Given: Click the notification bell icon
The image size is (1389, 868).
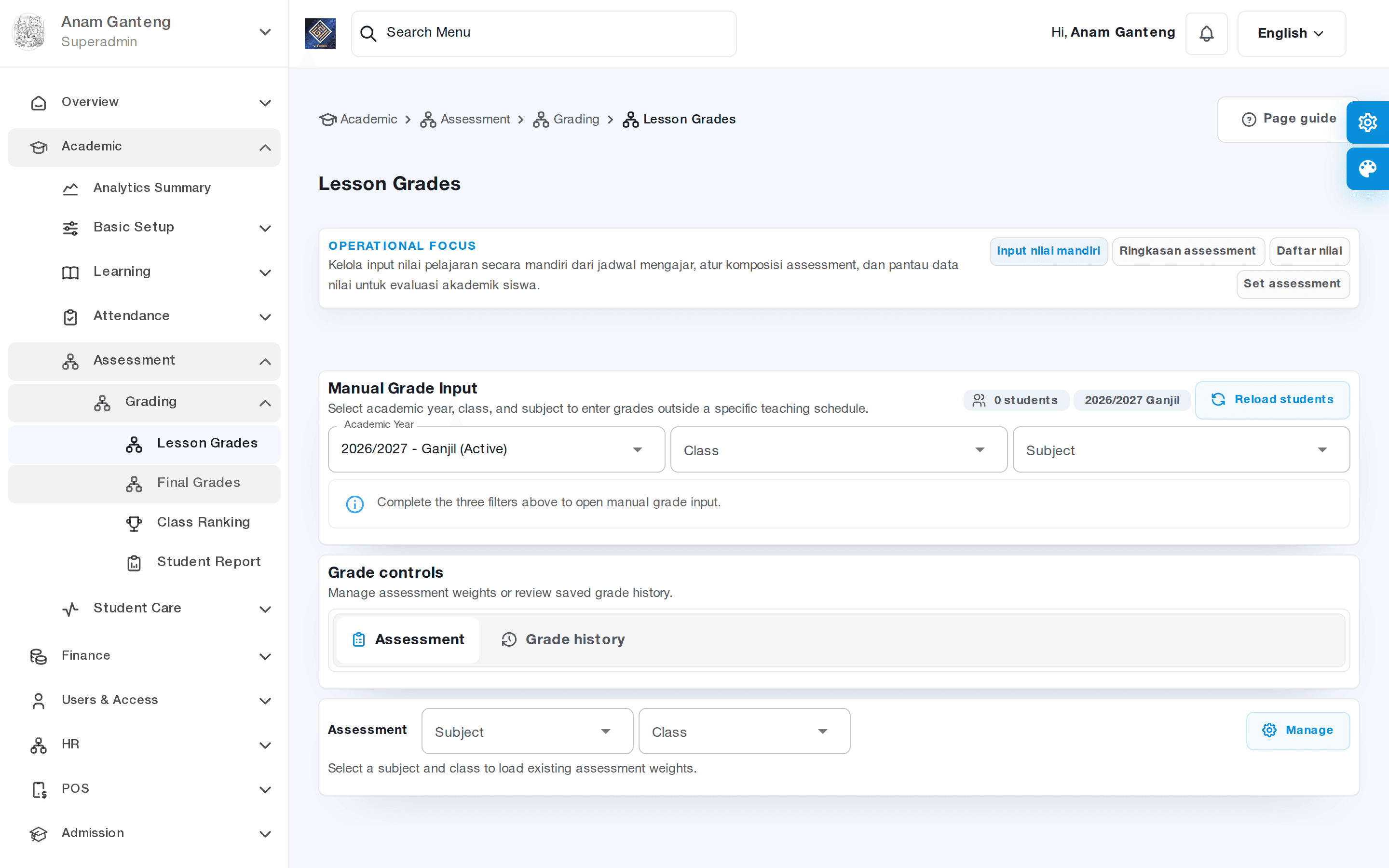Looking at the screenshot, I should coord(1207,34).
